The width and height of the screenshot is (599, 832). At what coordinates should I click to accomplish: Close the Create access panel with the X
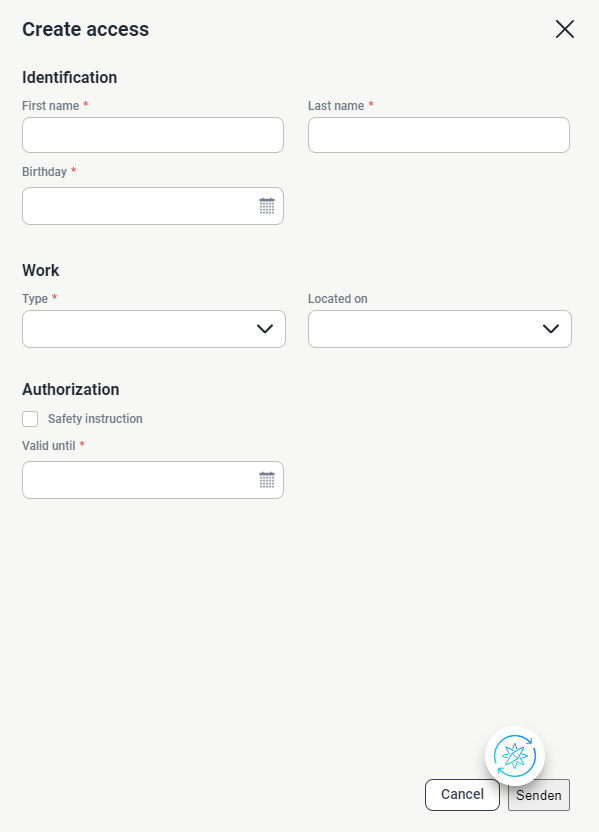[565, 29]
